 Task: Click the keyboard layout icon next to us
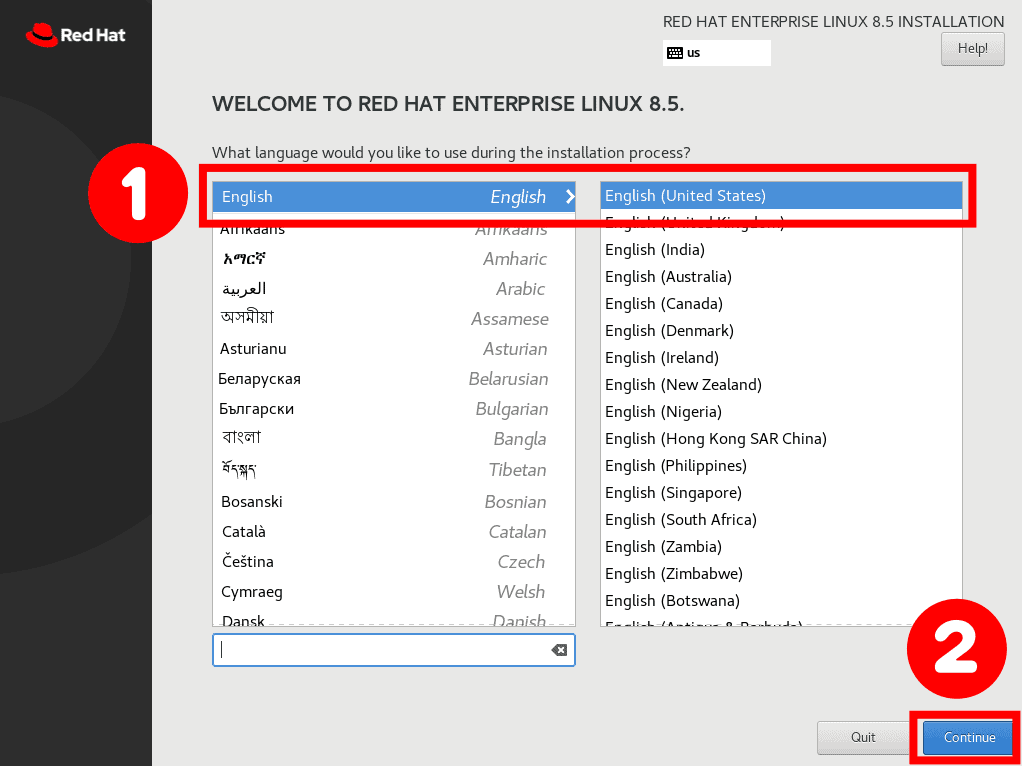(x=675, y=53)
